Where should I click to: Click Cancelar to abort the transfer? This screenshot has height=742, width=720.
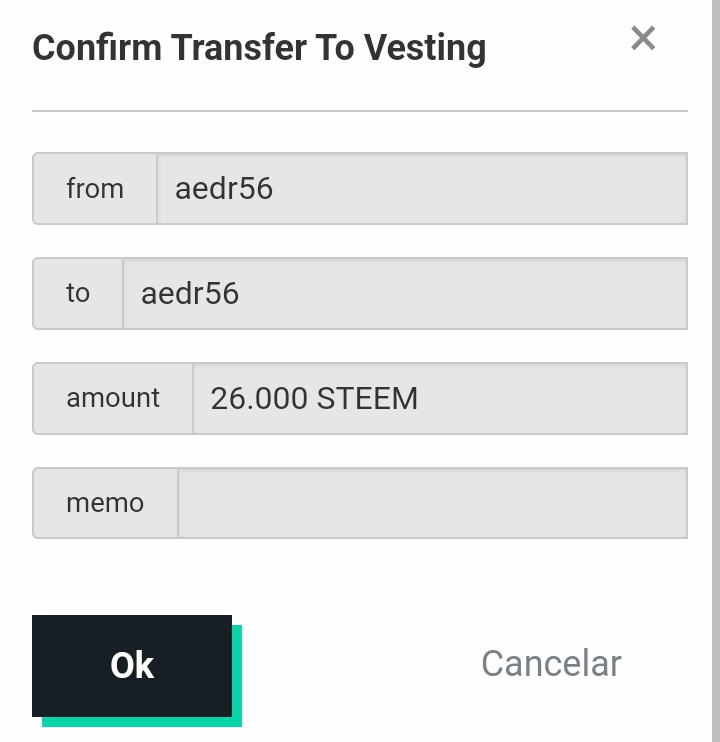pyautogui.click(x=551, y=664)
